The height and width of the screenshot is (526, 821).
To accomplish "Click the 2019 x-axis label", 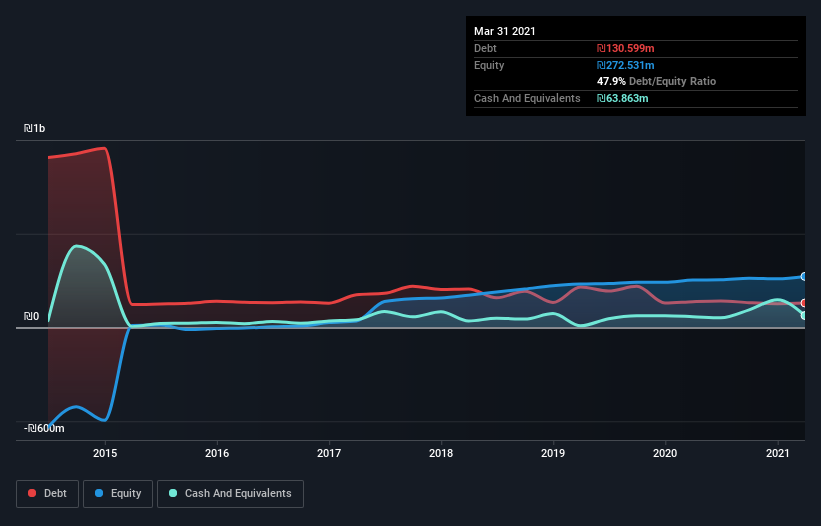I will 553,453.
